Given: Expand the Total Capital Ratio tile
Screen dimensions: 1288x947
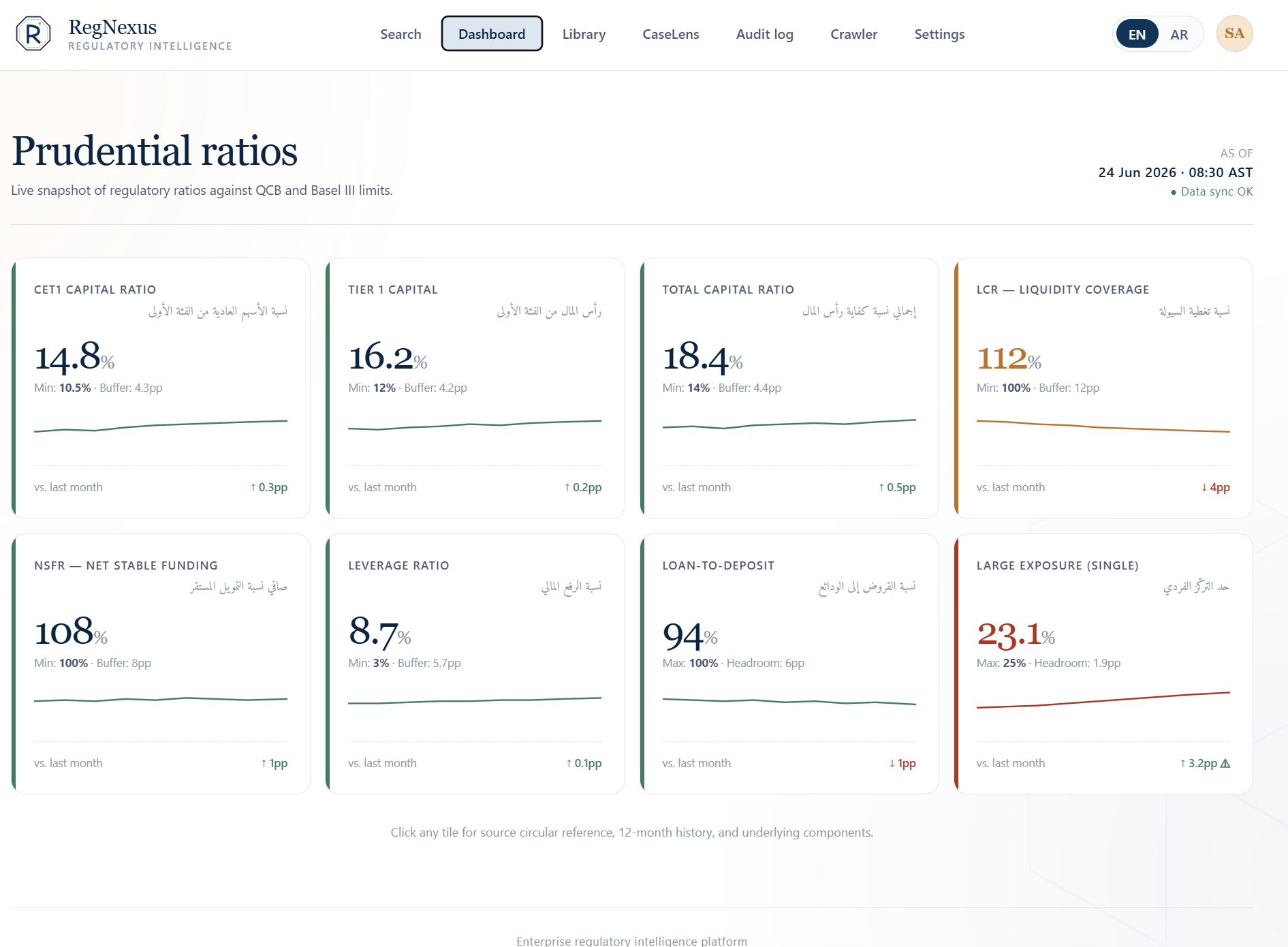Looking at the screenshot, I should point(789,388).
